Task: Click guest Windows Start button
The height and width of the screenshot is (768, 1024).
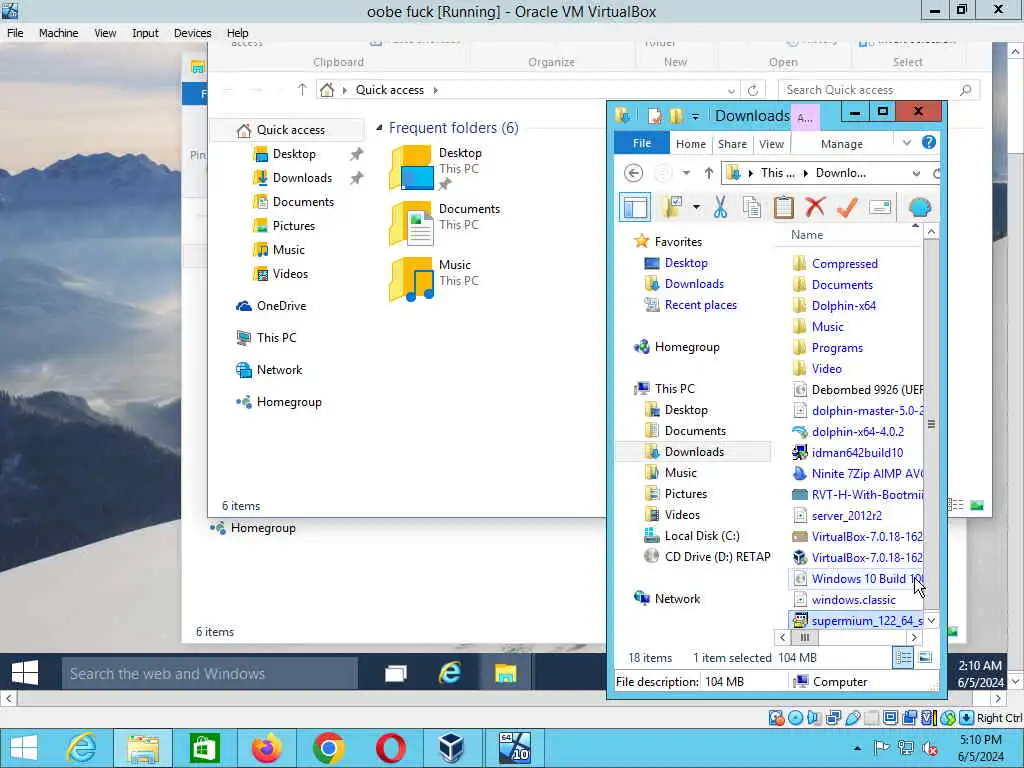Action: point(25,673)
